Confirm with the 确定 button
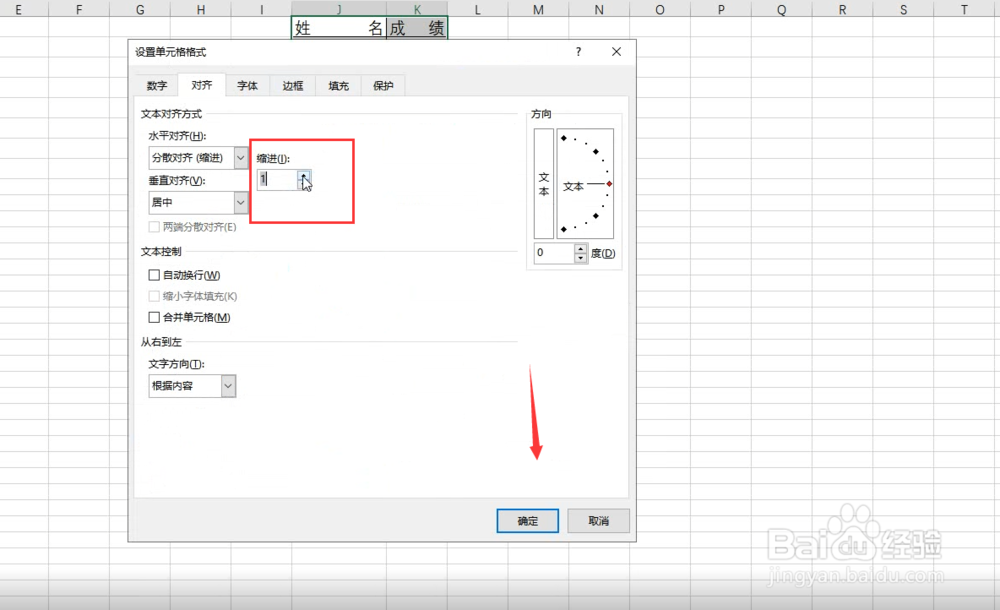 click(527, 521)
